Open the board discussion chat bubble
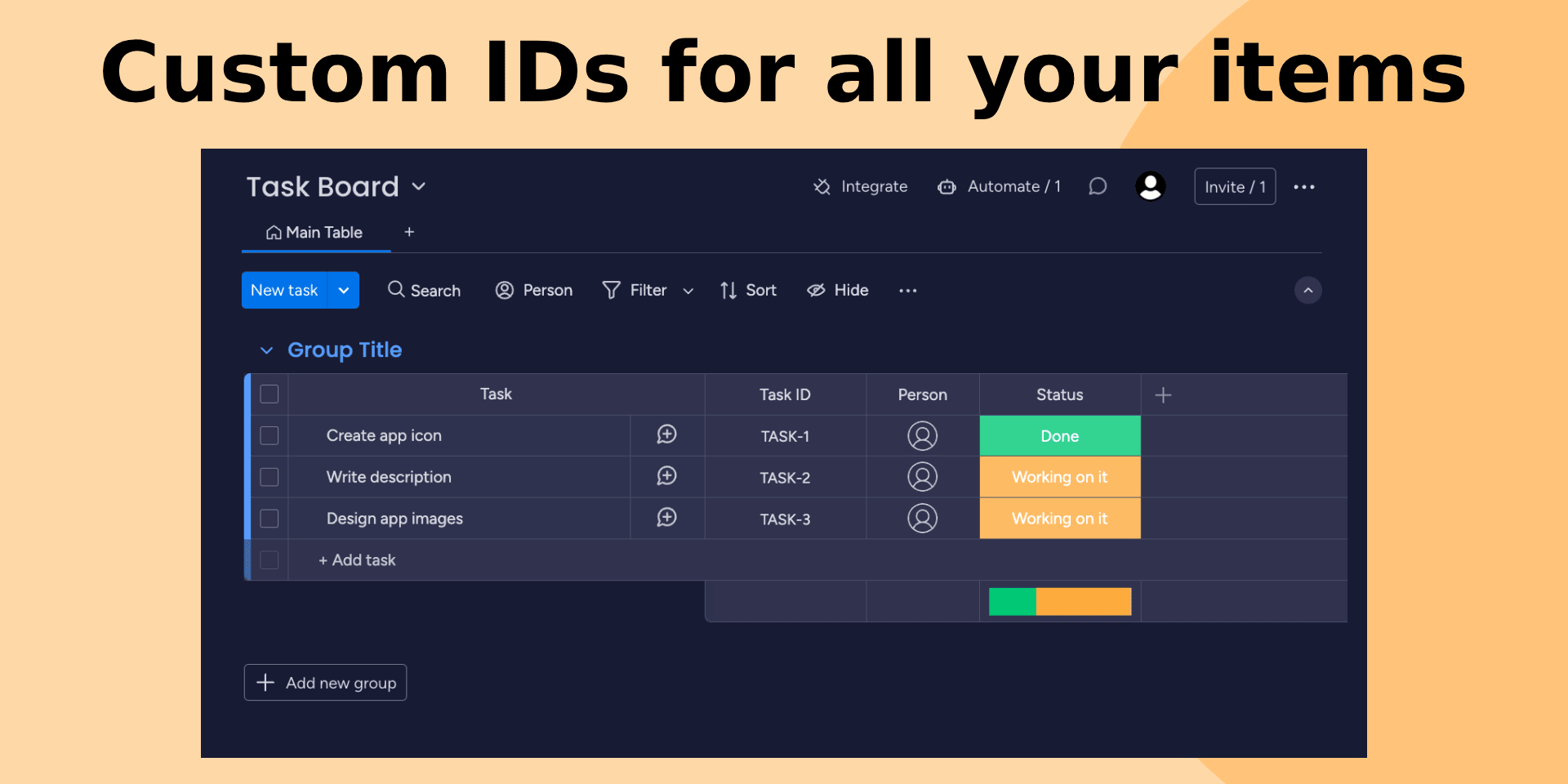 pyautogui.click(x=1098, y=187)
